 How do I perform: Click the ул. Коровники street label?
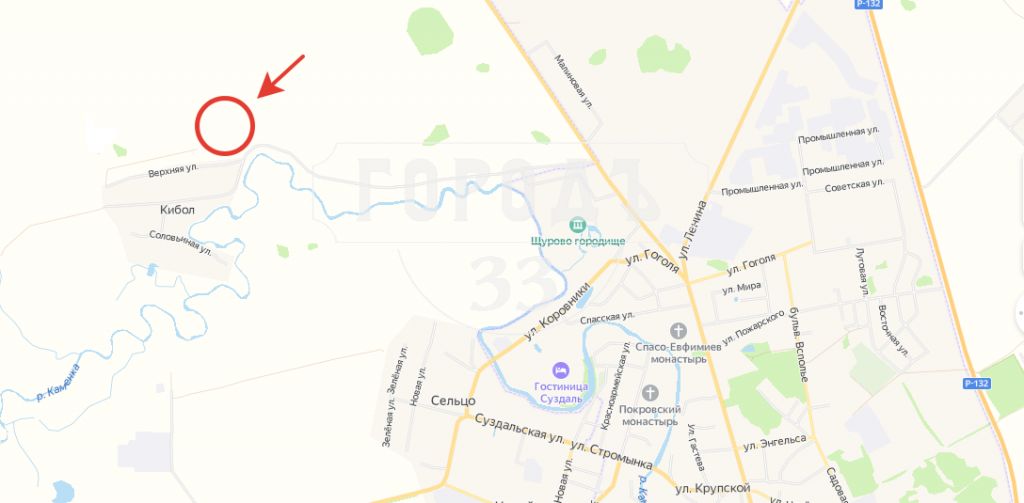558,311
